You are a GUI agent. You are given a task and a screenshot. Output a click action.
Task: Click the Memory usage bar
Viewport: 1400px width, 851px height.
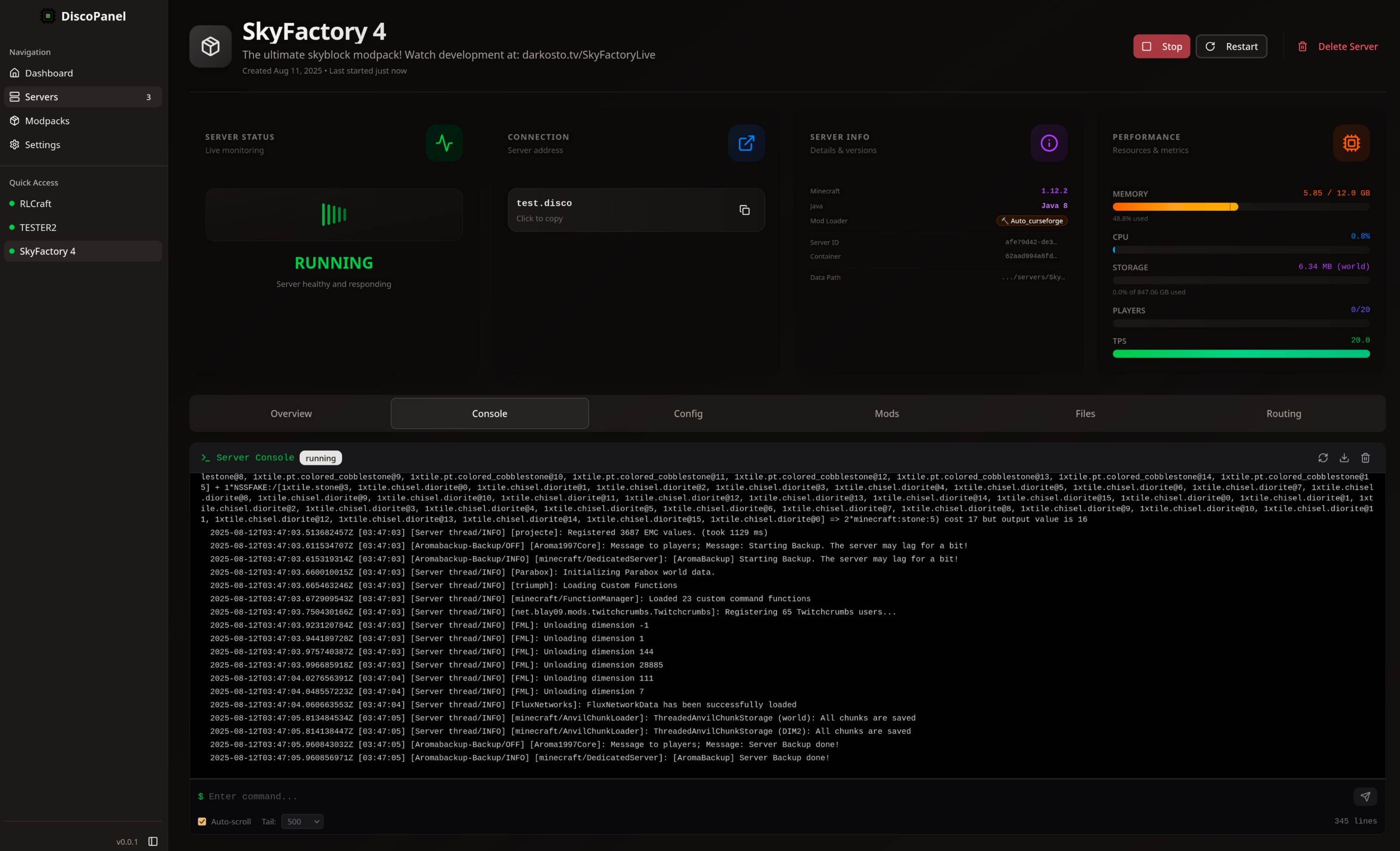coord(1241,207)
